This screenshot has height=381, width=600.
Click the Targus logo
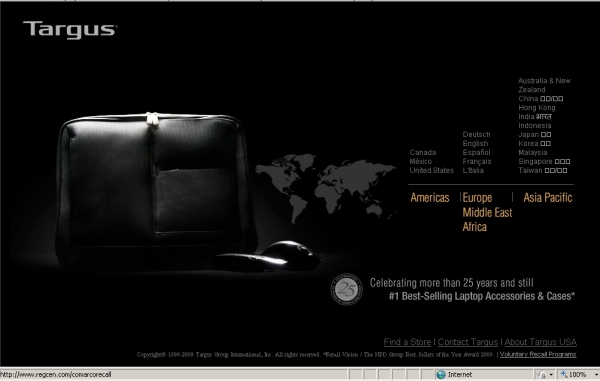click(70, 30)
